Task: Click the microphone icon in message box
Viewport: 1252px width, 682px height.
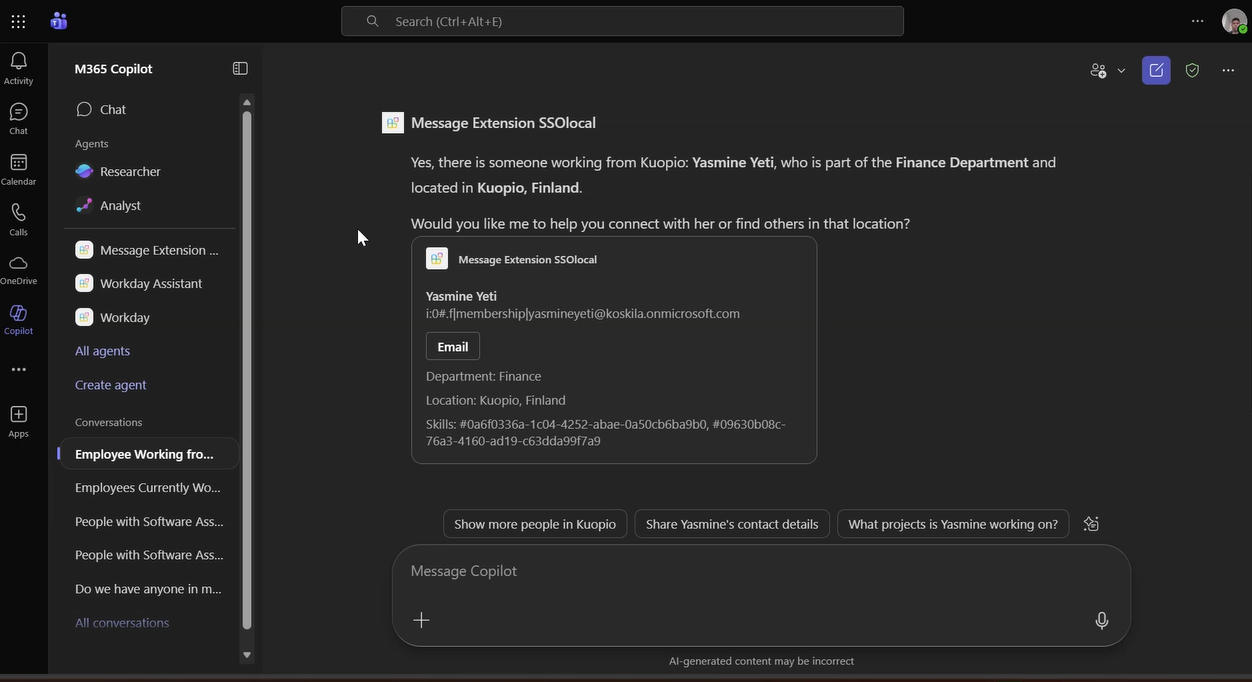Action: pos(1101,621)
